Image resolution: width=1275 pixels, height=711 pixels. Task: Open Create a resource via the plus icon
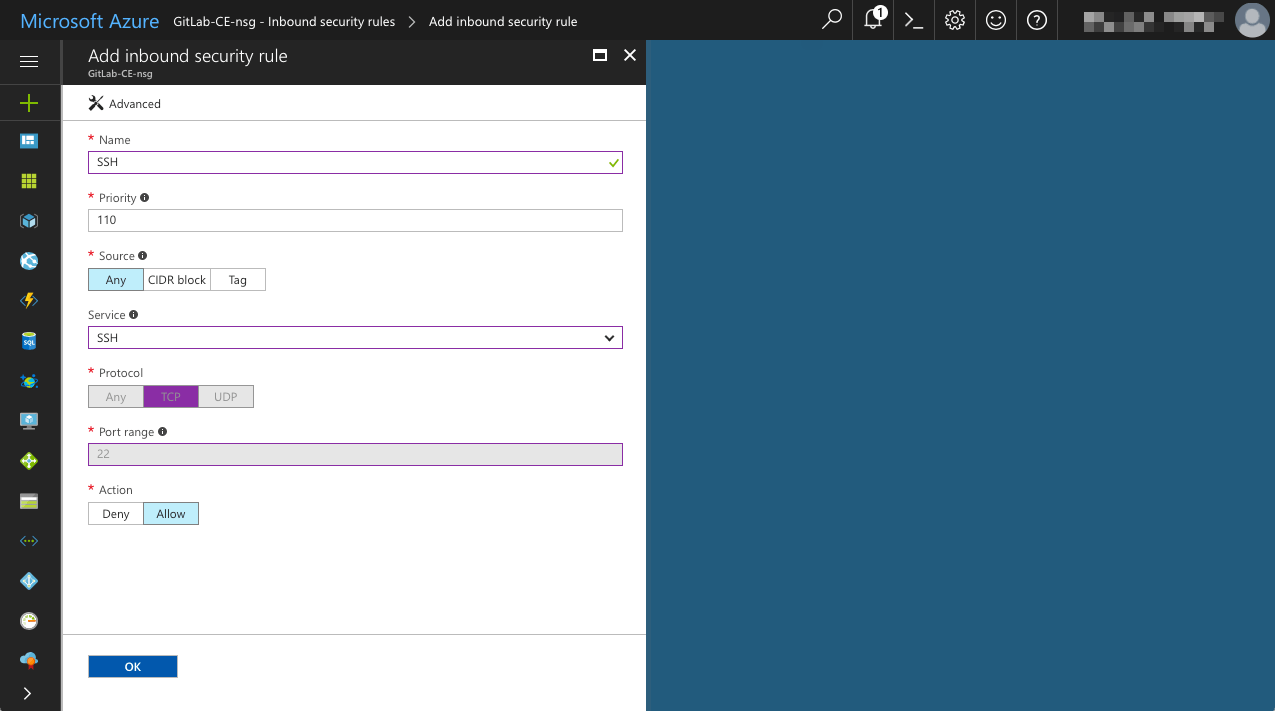point(29,102)
